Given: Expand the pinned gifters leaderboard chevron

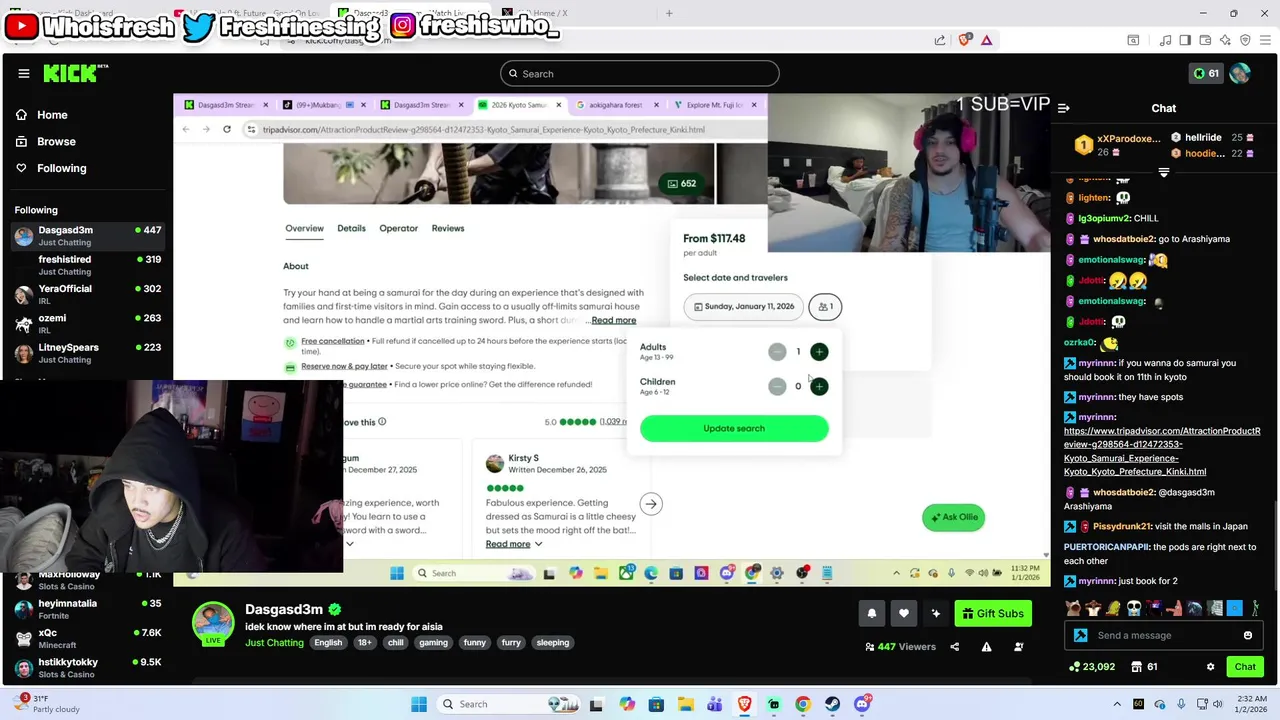Looking at the screenshot, I should tap(1163, 173).
